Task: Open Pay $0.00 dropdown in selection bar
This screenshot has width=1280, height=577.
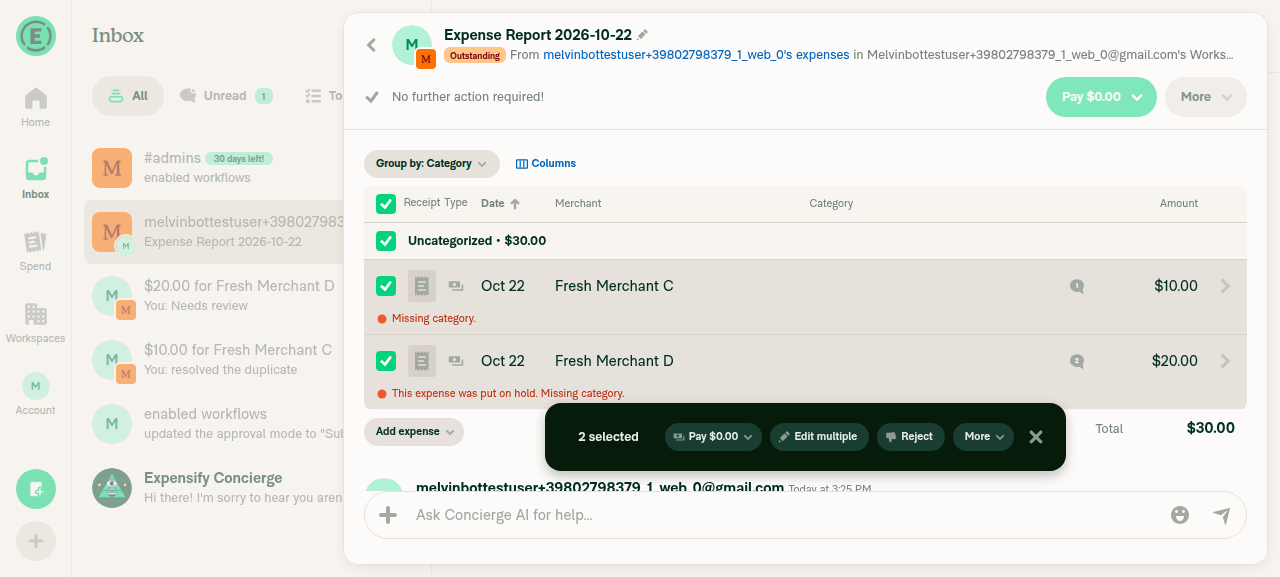Action: 714,437
